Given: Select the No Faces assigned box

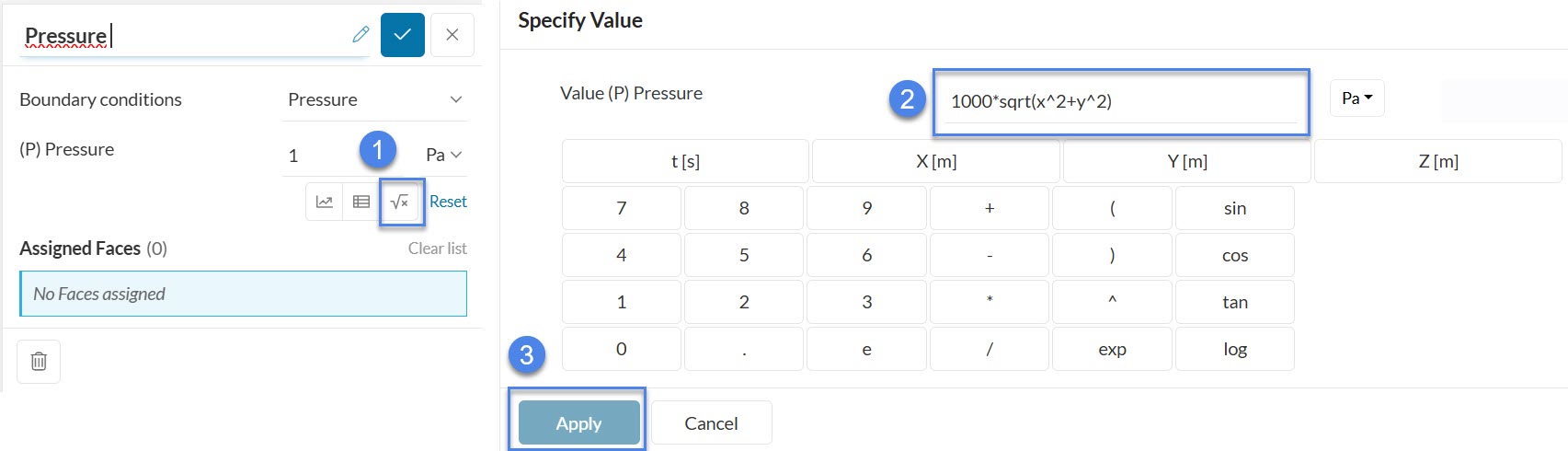Looking at the screenshot, I should [x=243, y=294].
